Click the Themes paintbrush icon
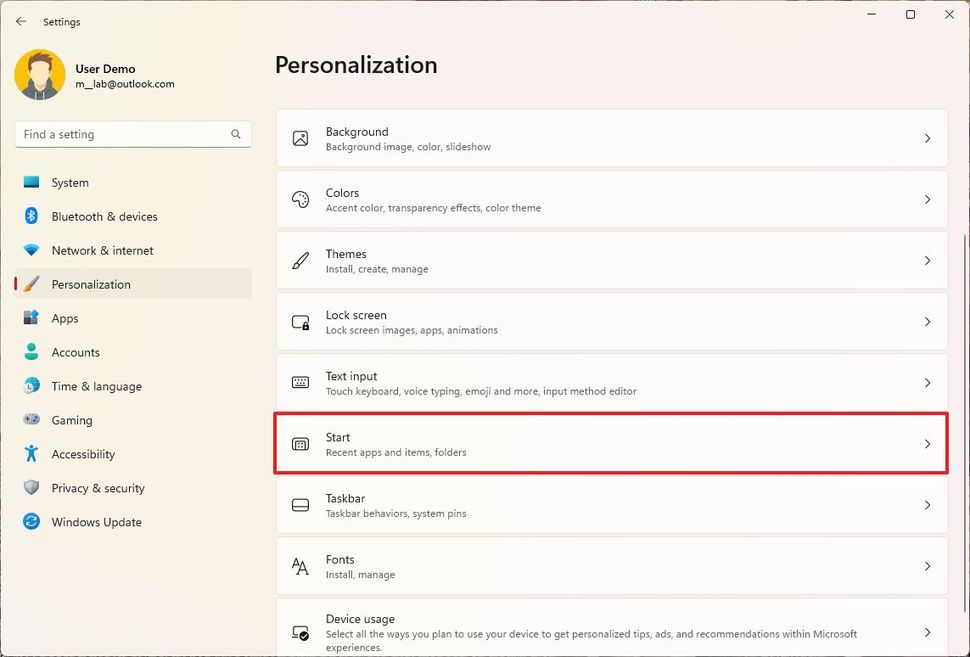The image size is (970, 657). coord(300,261)
